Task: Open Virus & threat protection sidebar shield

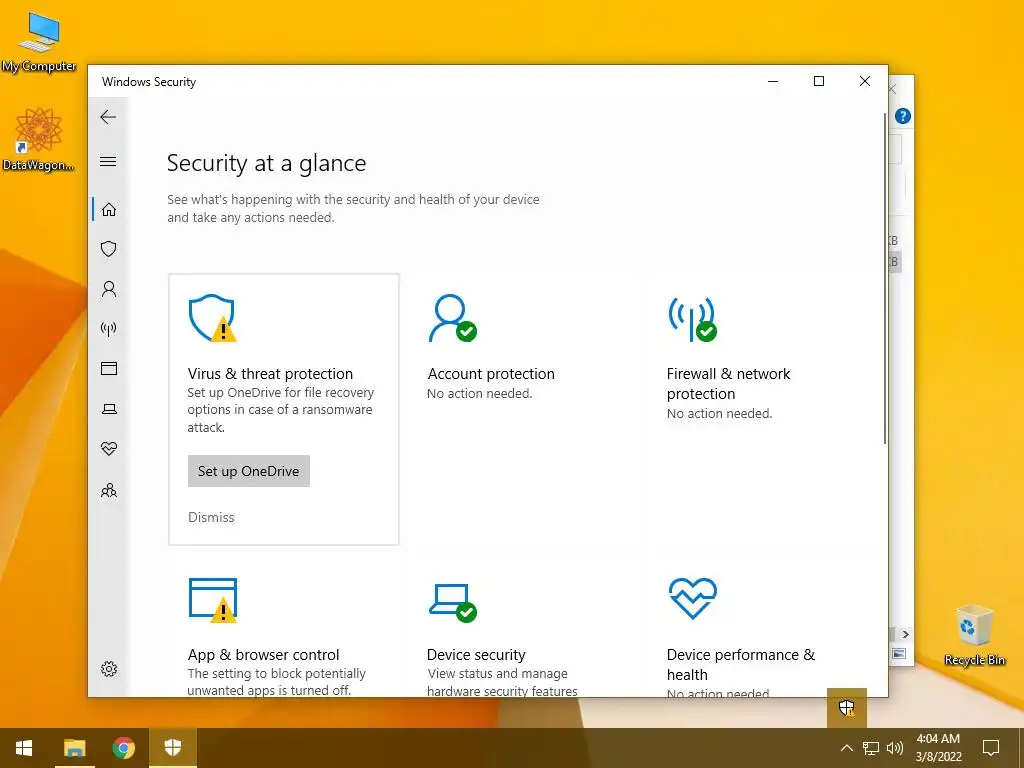Action: [x=109, y=249]
